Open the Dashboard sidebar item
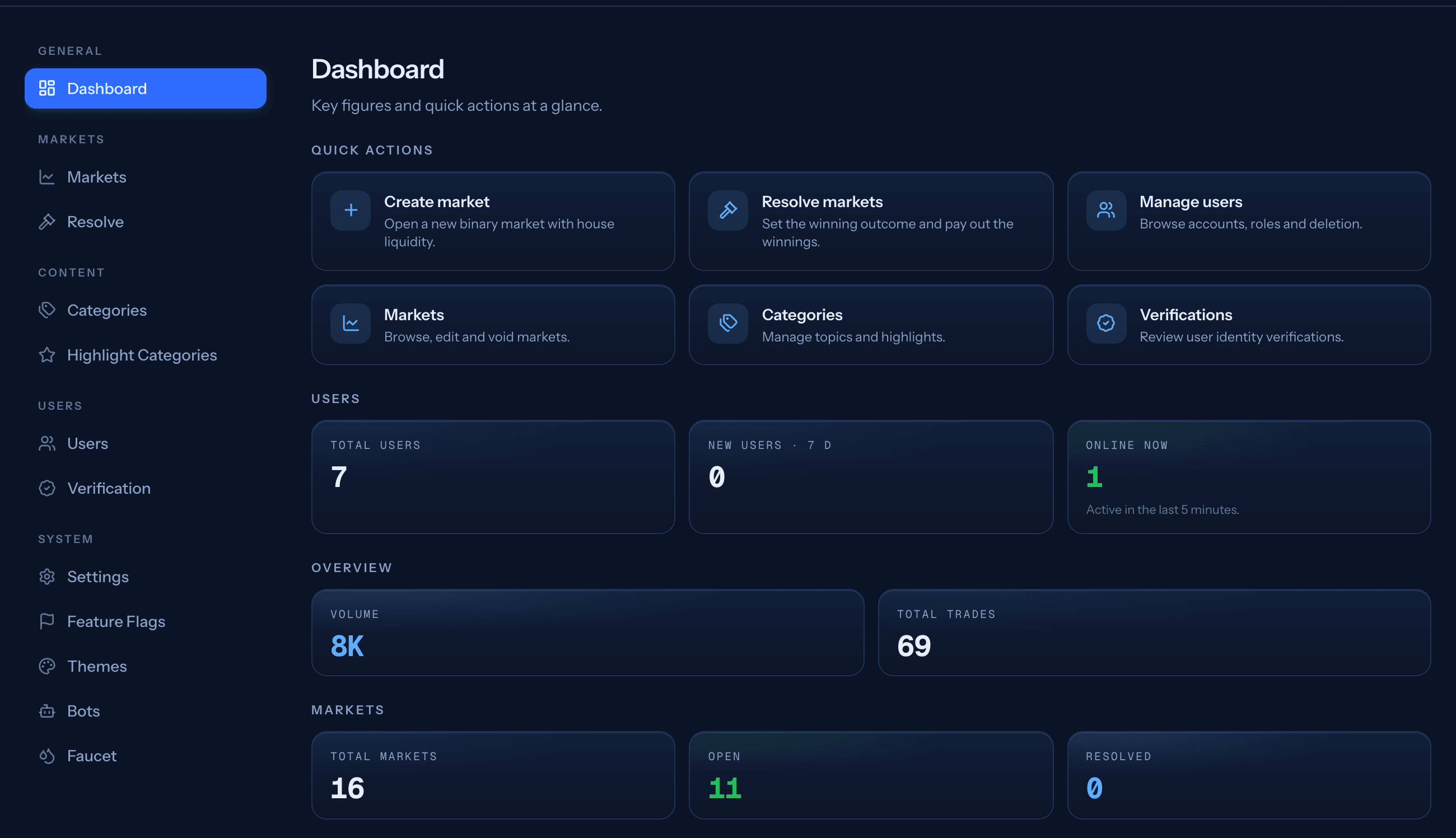Image resolution: width=1456 pixels, height=838 pixels. click(x=145, y=88)
